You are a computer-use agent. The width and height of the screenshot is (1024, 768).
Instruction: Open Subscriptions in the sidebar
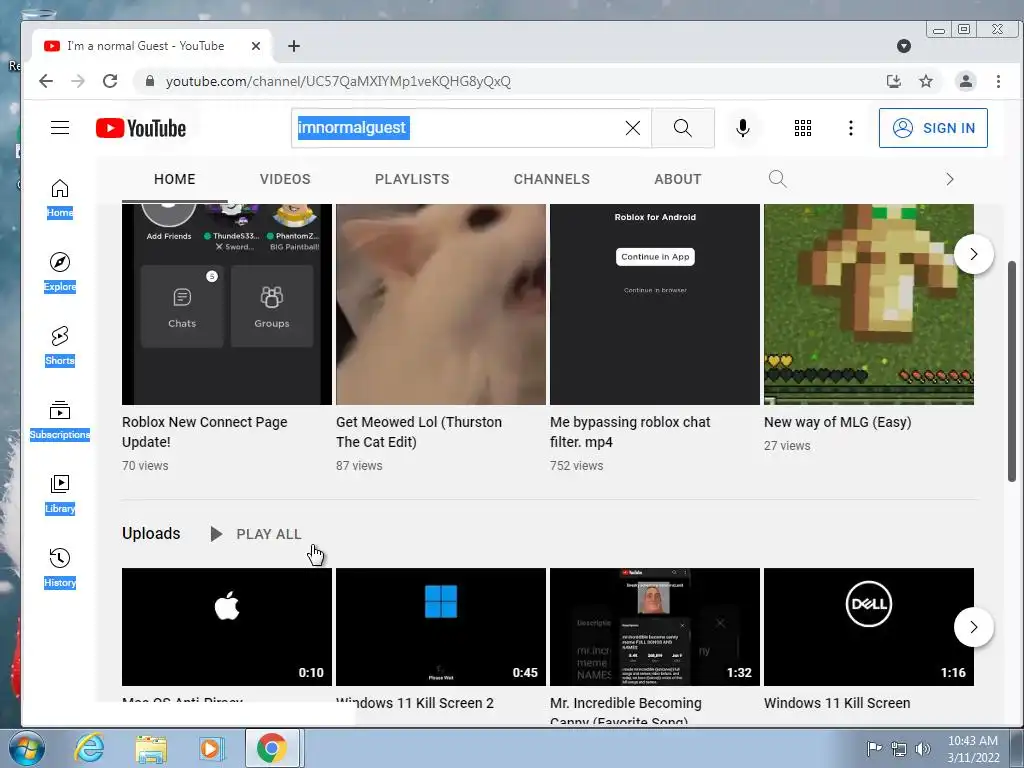[x=60, y=420]
